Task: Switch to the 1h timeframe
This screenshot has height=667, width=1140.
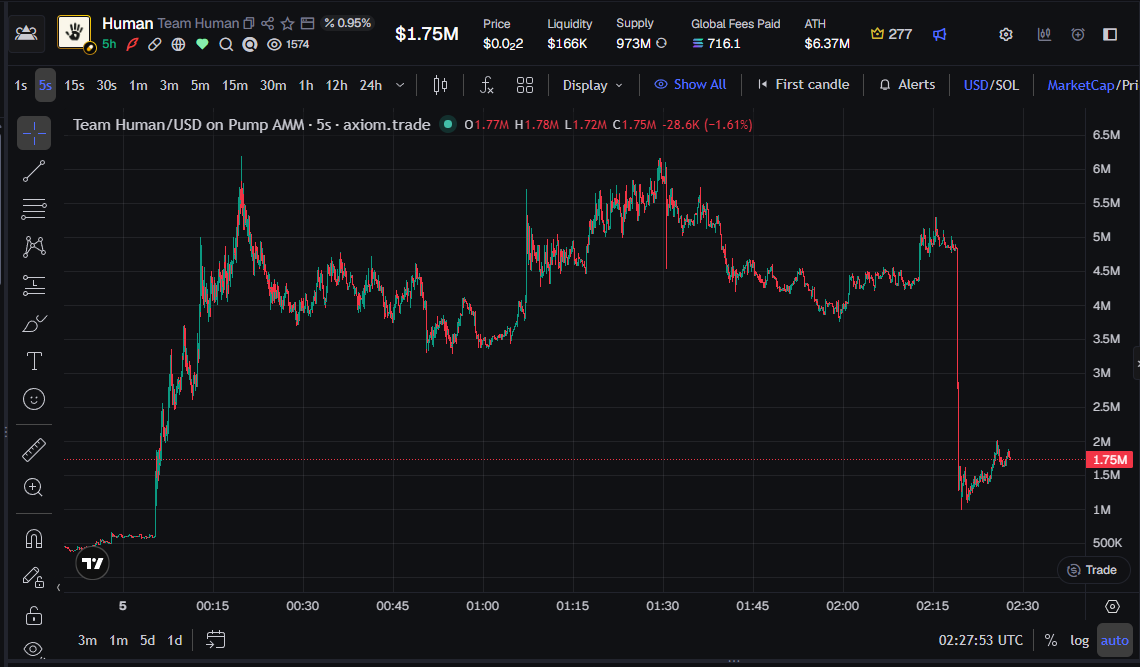Action: pyautogui.click(x=306, y=85)
